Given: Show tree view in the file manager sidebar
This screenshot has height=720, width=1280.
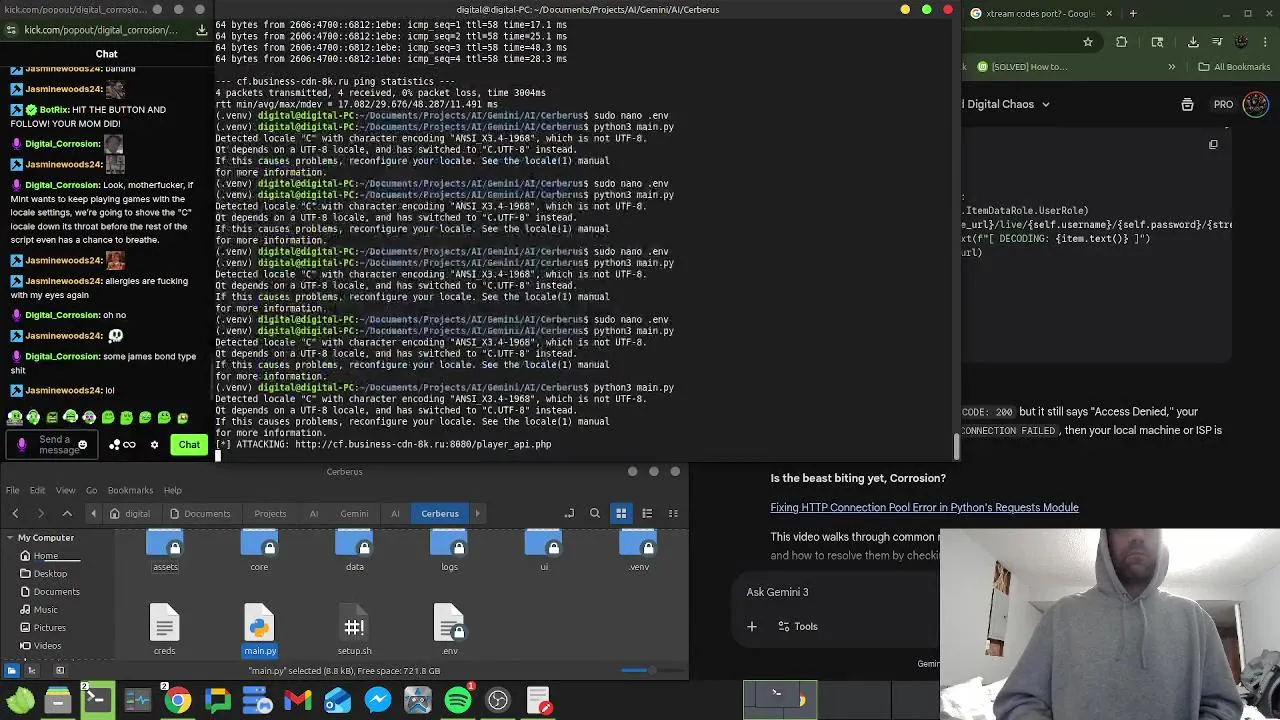Looking at the screenshot, I should [32, 670].
